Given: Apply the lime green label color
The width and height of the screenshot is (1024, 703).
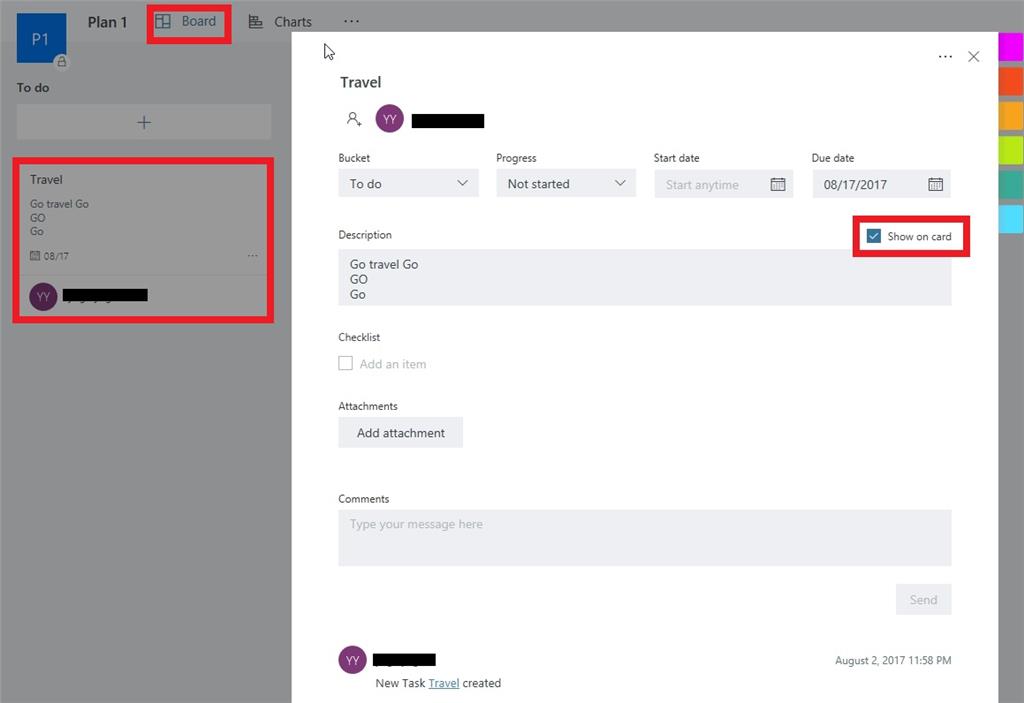Looking at the screenshot, I should 1011,150.
